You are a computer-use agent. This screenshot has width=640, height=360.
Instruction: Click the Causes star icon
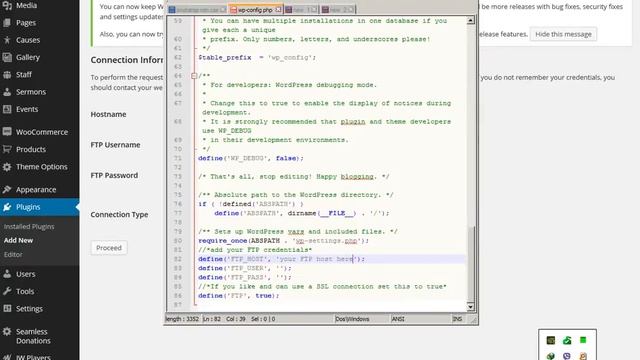coord(7,40)
